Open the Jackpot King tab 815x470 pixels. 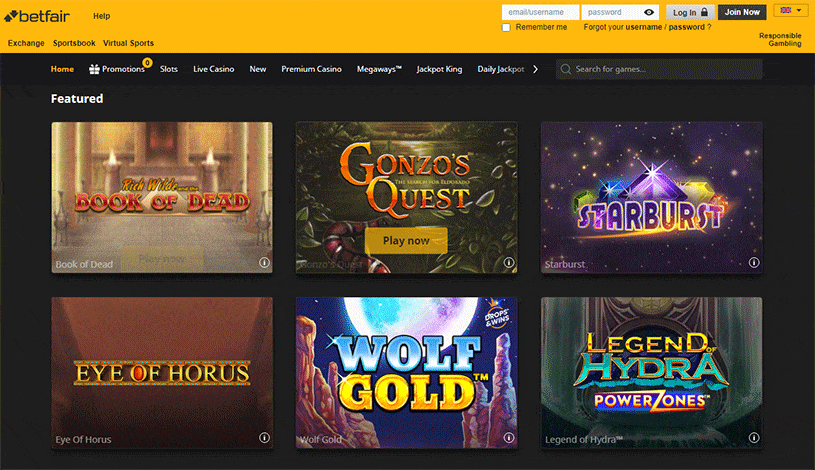(439, 69)
